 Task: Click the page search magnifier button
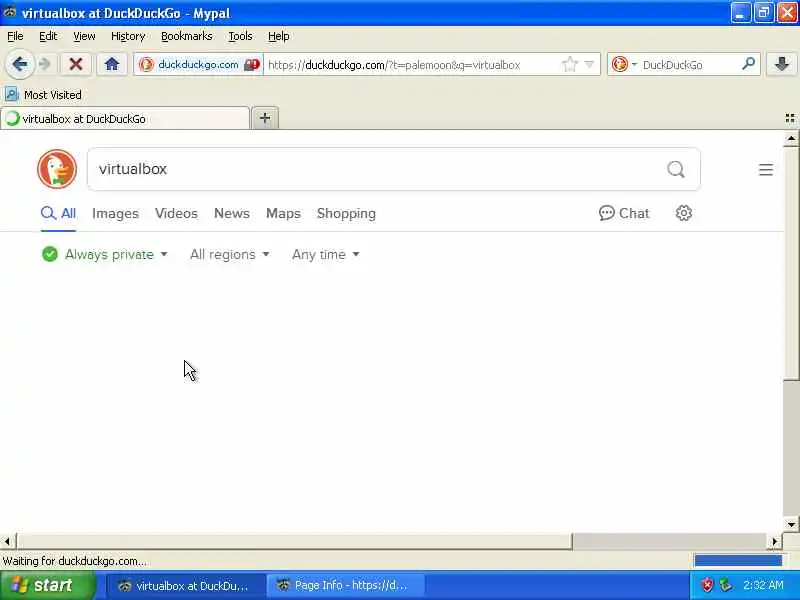click(x=676, y=169)
